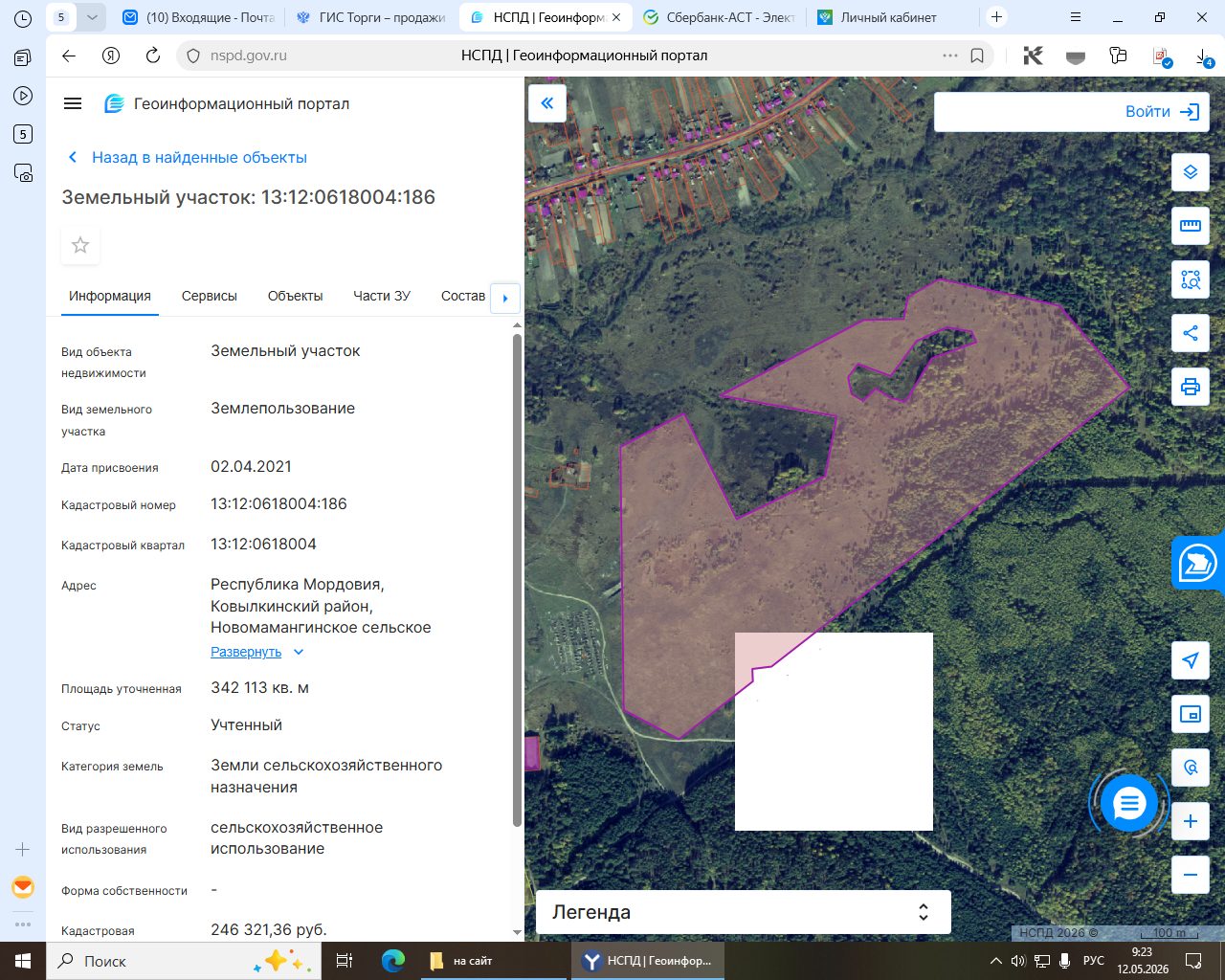Open the map layers icon
Viewport: 1225px width, 980px height.
(x=1191, y=172)
